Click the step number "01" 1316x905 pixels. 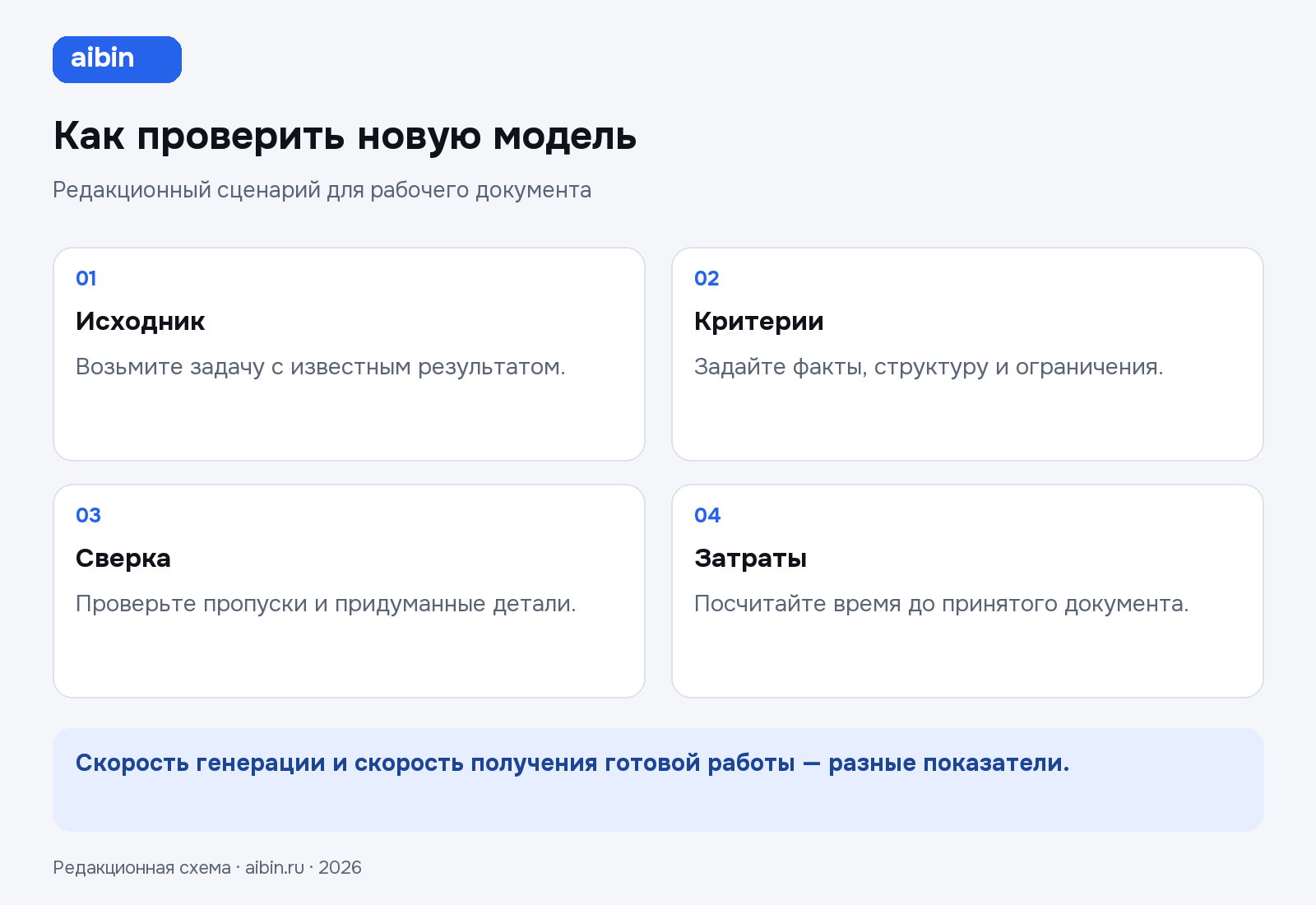(86, 278)
